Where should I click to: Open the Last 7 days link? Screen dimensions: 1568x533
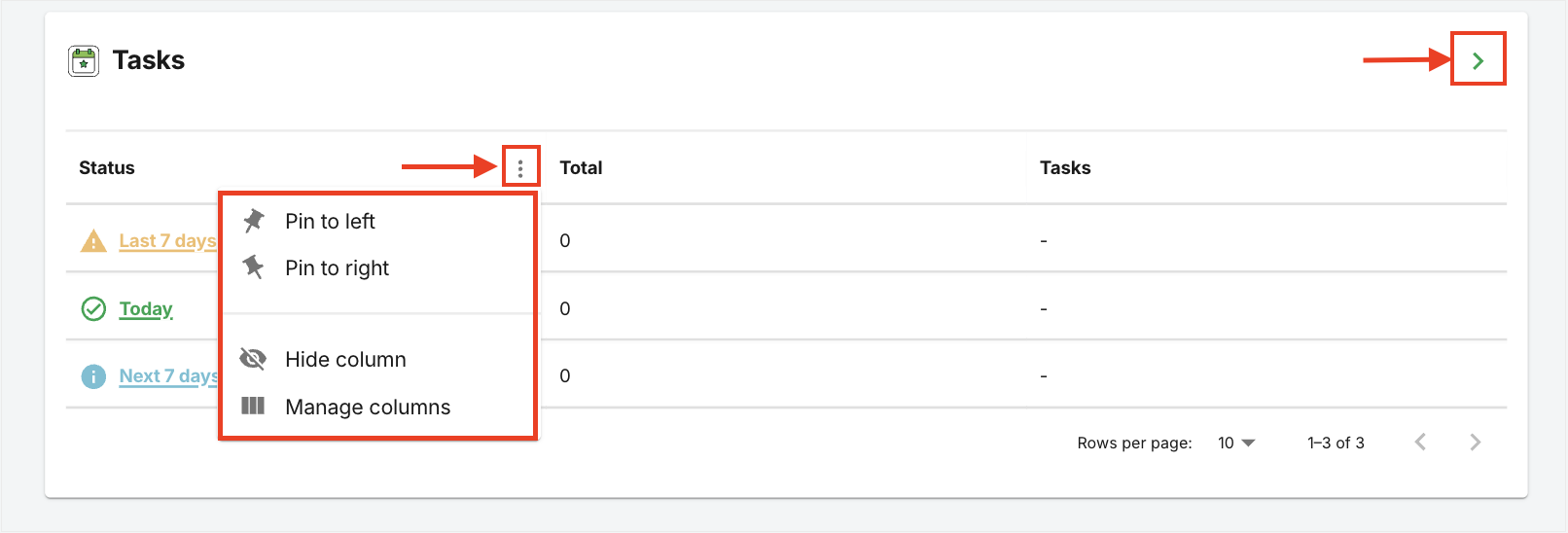coord(166,241)
